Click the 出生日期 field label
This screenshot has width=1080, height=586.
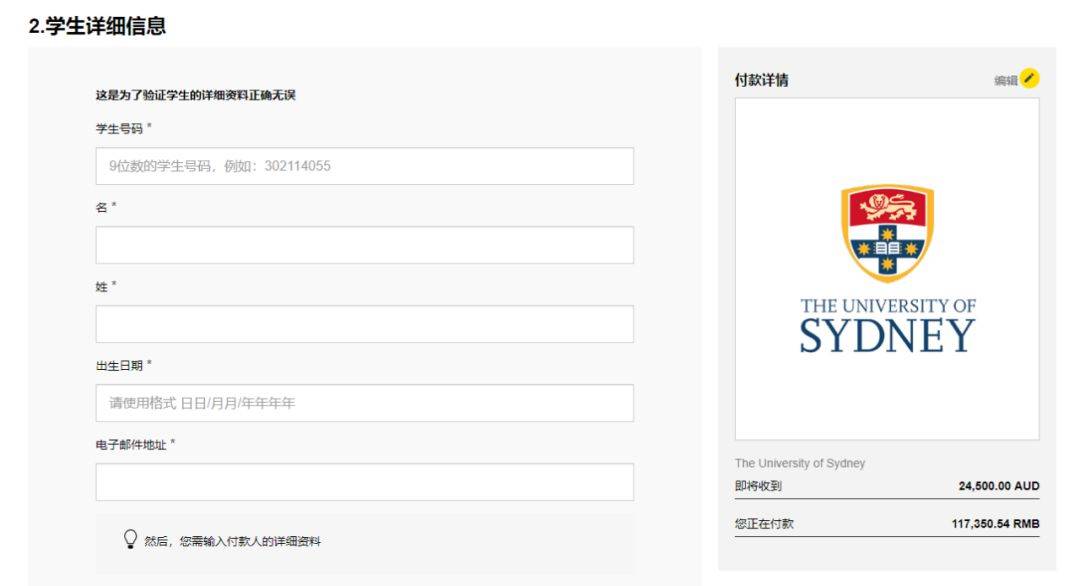pos(119,366)
